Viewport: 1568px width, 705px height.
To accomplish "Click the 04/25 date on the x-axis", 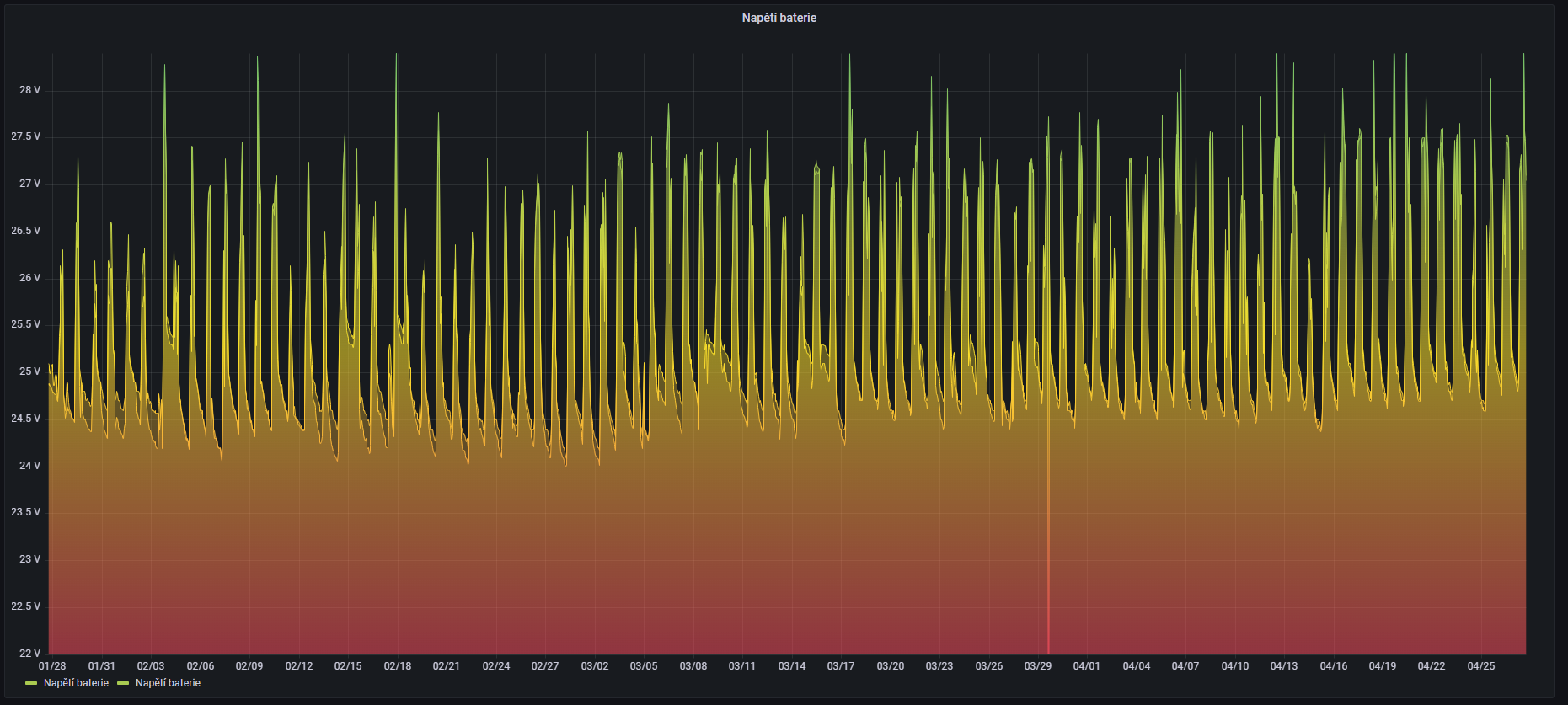I will [x=1480, y=666].
